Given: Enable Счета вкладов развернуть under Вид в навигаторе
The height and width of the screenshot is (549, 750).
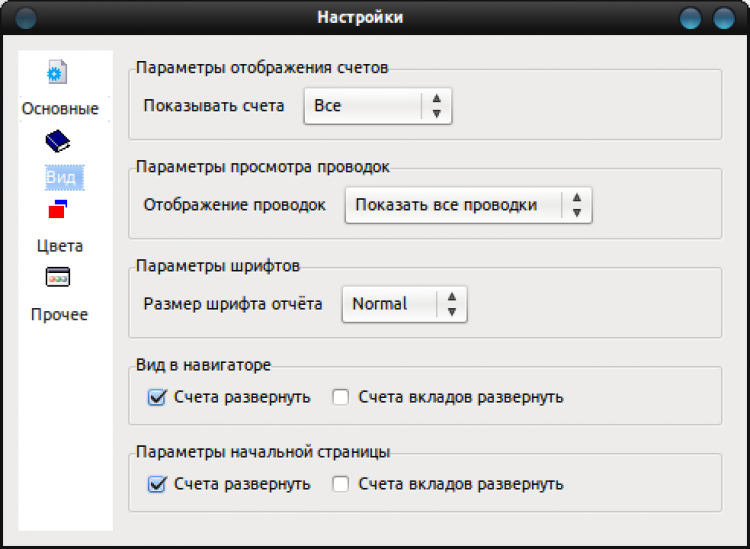Looking at the screenshot, I should point(340,397).
